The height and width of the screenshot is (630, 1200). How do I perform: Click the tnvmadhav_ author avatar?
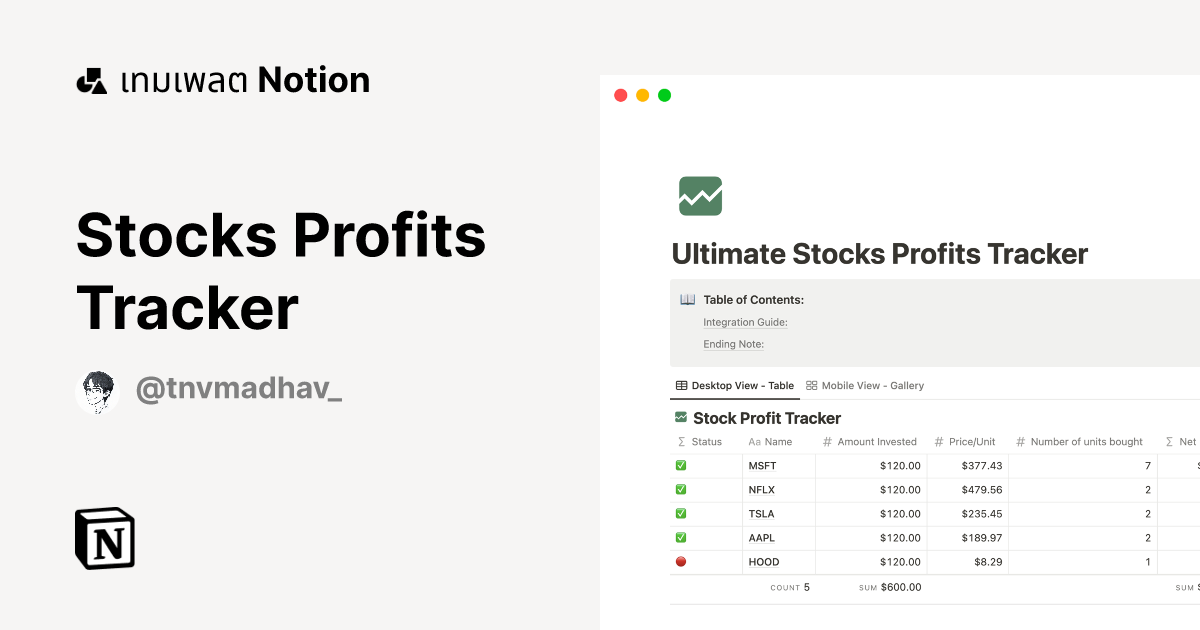(x=97, y=391)
